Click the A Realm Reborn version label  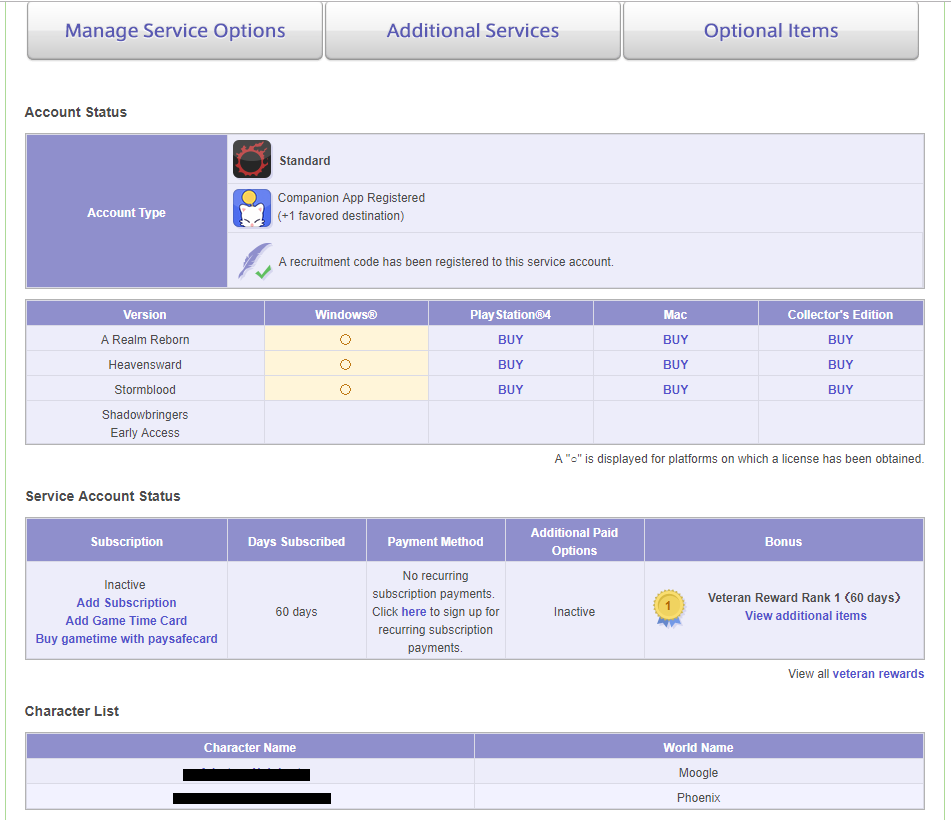point(145,340)
